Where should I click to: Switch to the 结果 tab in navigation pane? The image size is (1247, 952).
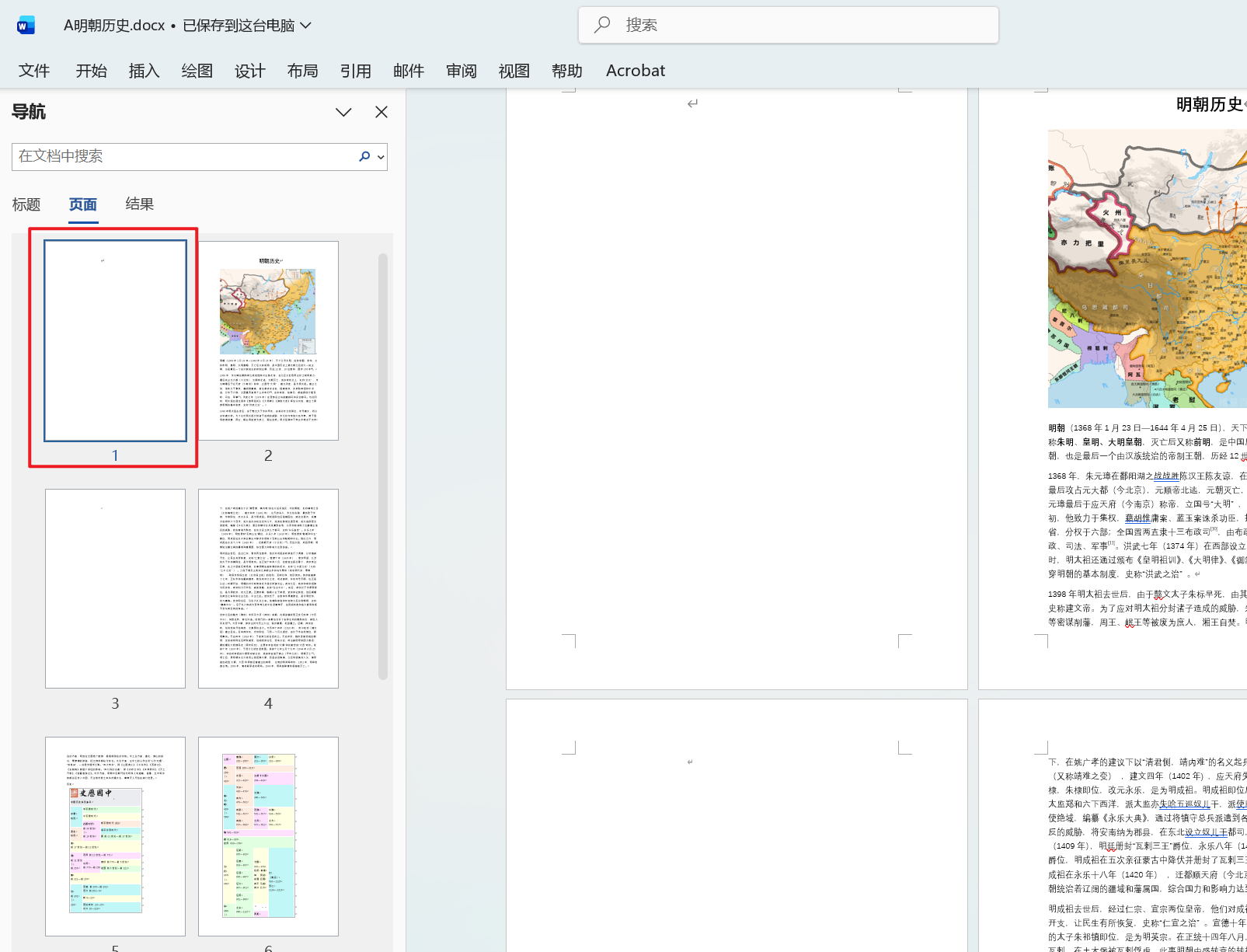pyautogui.click(x=139, y=204)
